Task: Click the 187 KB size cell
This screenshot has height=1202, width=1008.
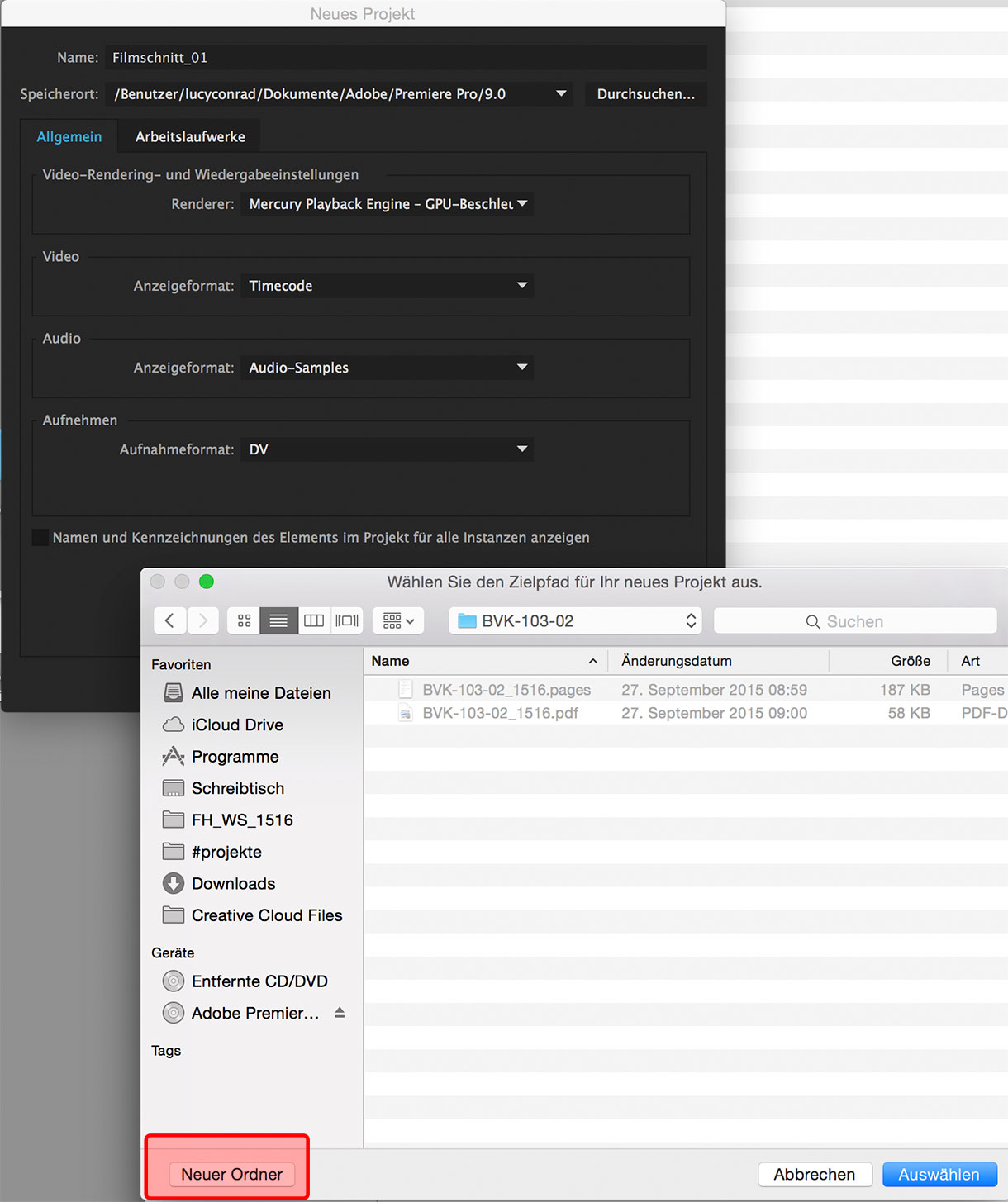Action: pyautogui.click(x=905, y=690)
